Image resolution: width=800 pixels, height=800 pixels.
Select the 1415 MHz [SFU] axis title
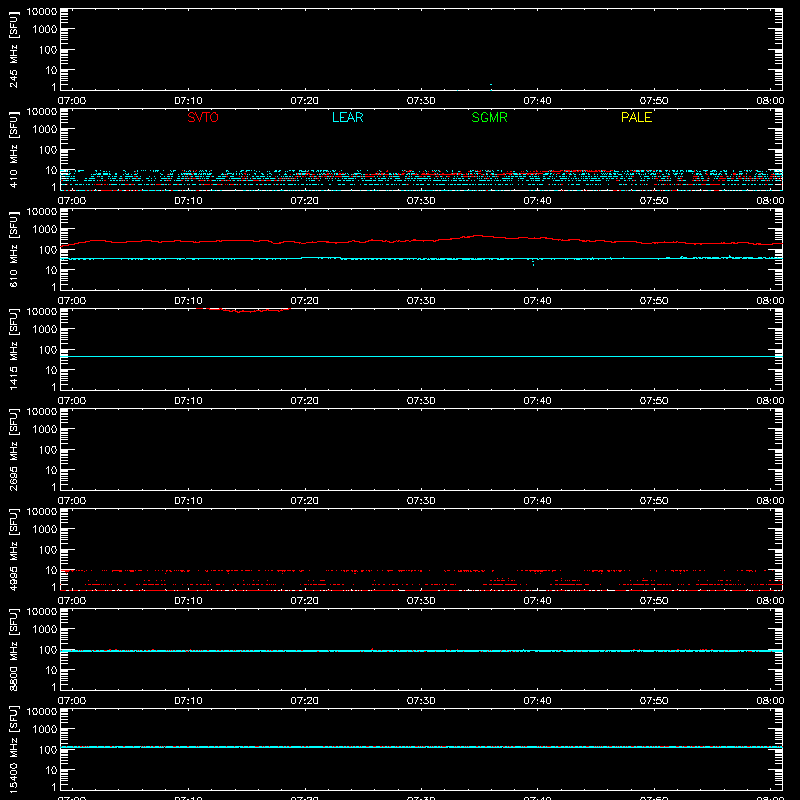13,349
